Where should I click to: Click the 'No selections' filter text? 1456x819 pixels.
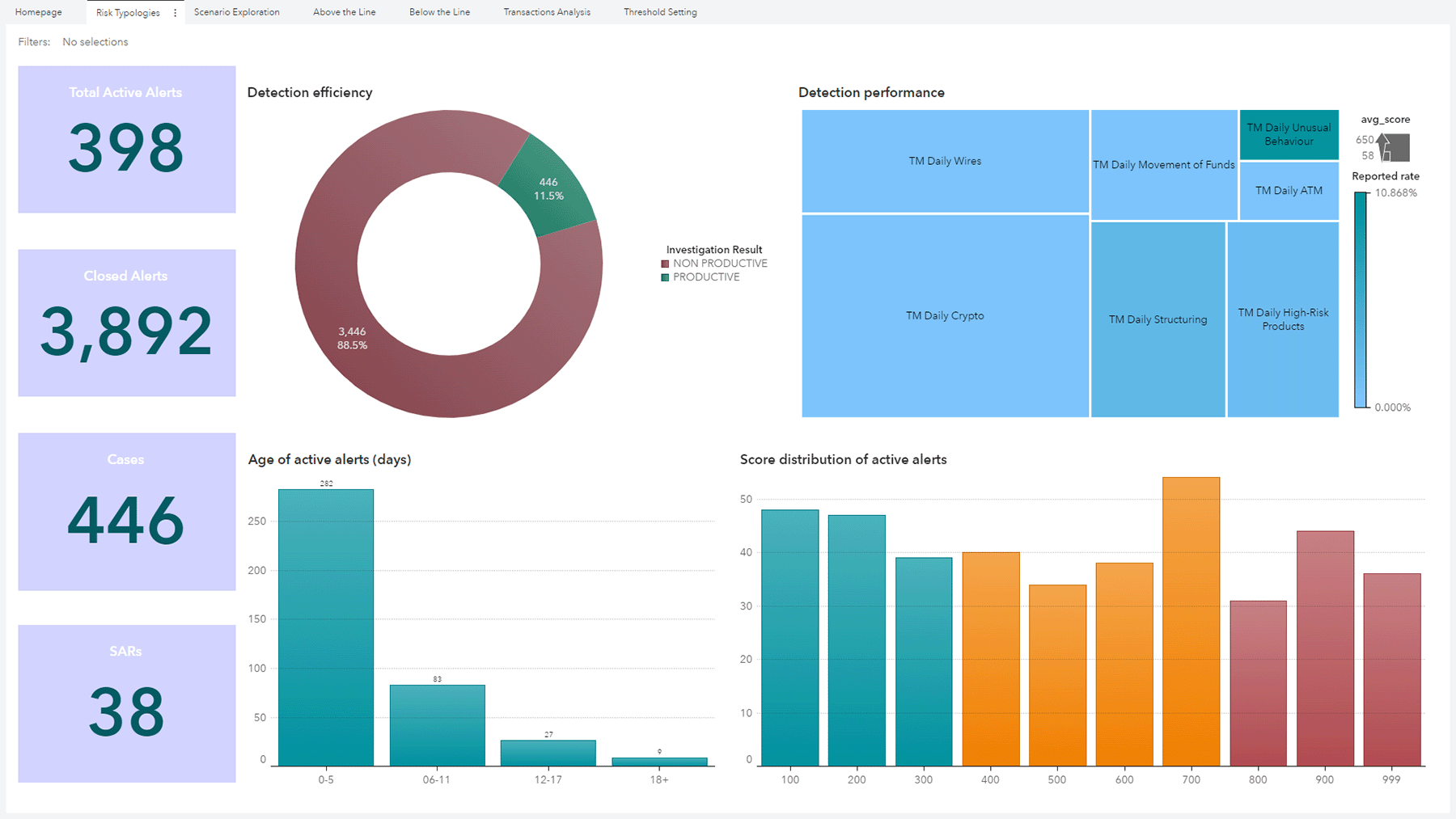pos(95,42)
